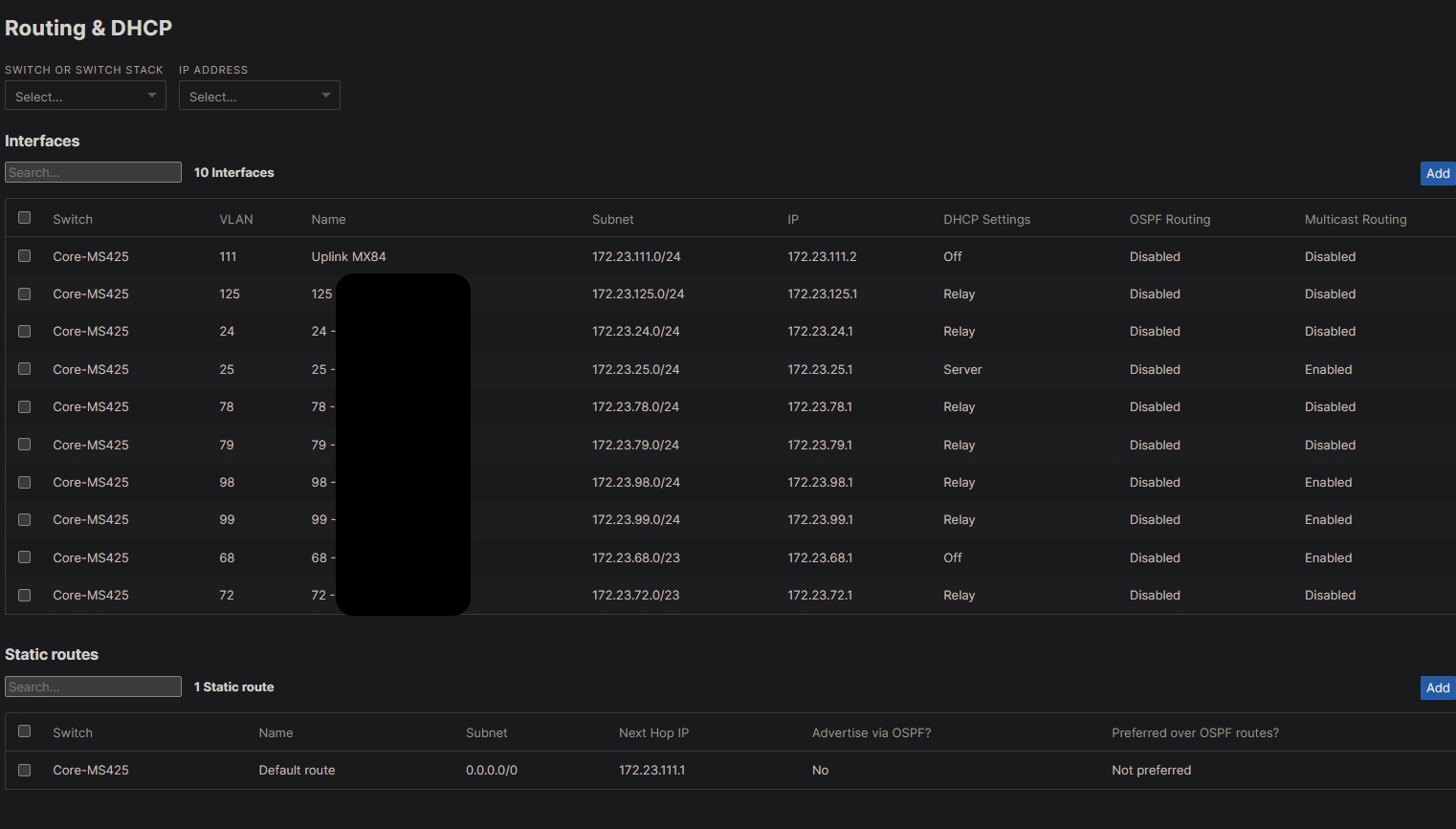Screen dimensions: 1456x829
Task: Expand the Select dropdown arrow under IP Address
Action: click(326, 95)
